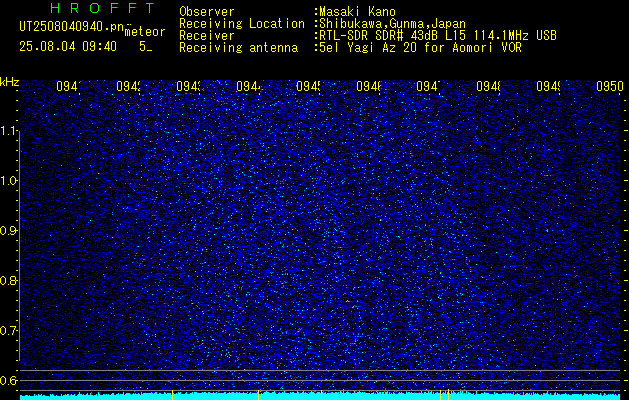Click the date 25.08.04 09:40
Viewport: 629px width, 400px height.
coord(68,47)
